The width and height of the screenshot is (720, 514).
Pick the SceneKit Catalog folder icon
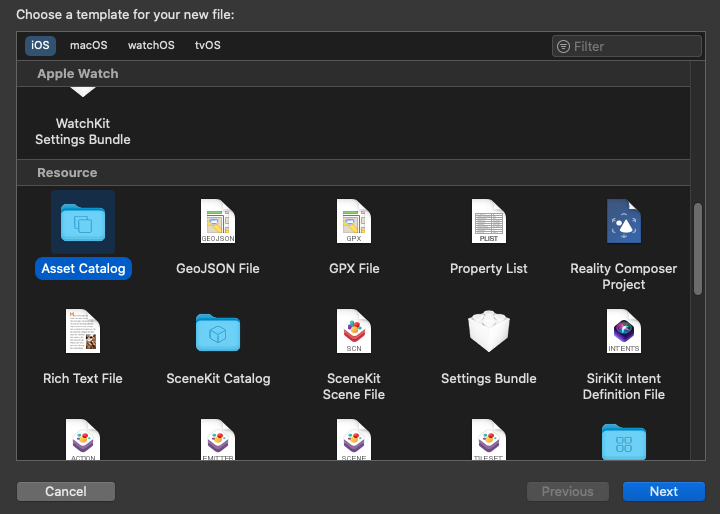pos(218,333)
